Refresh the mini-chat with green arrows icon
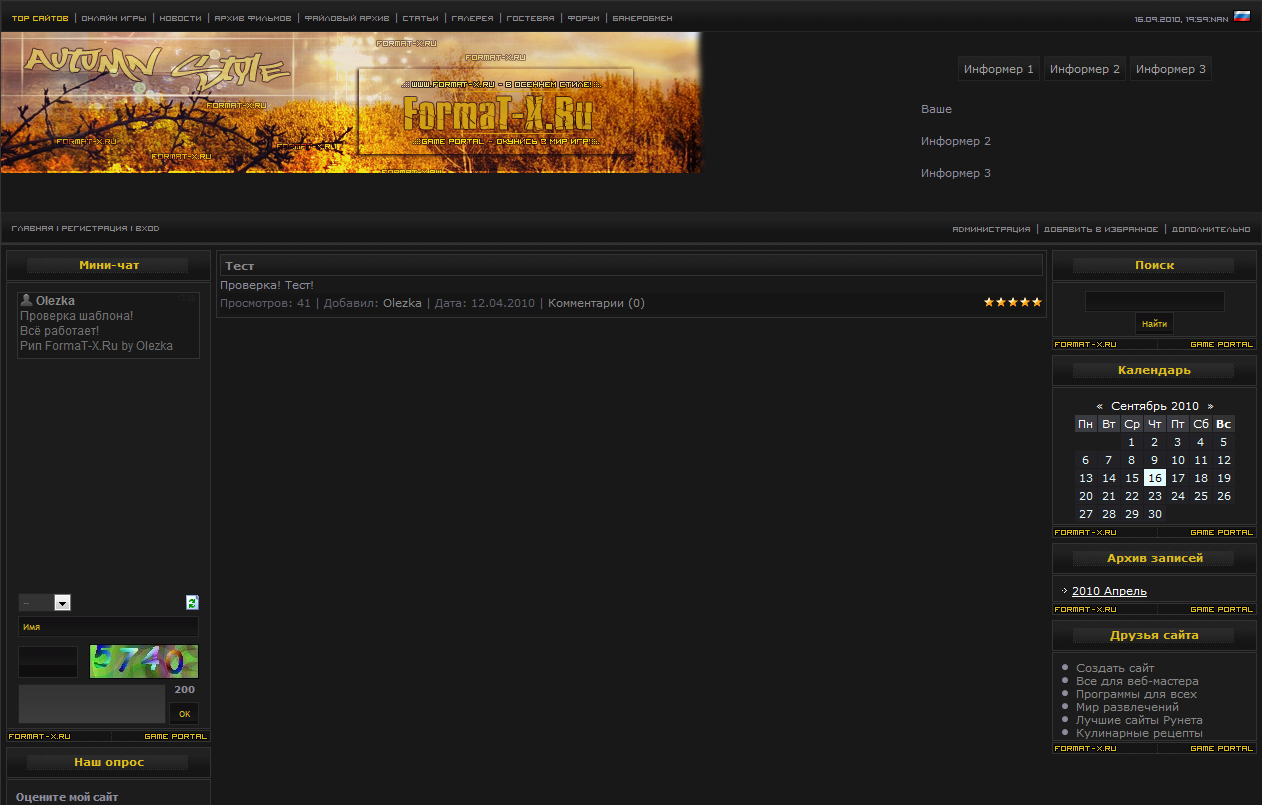Viewport: 1262px width, 805px height. pyautogui.click(x=192, y=602)
